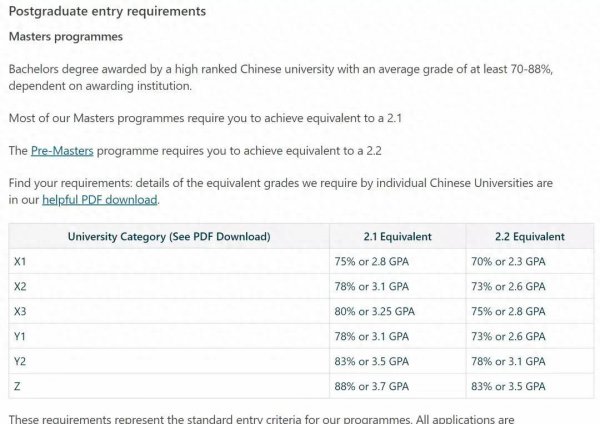Viewport: 600px width, 424px height.
Task: Select the Y1 category cell
Action: pyautogui.click(x=21, y=336)
